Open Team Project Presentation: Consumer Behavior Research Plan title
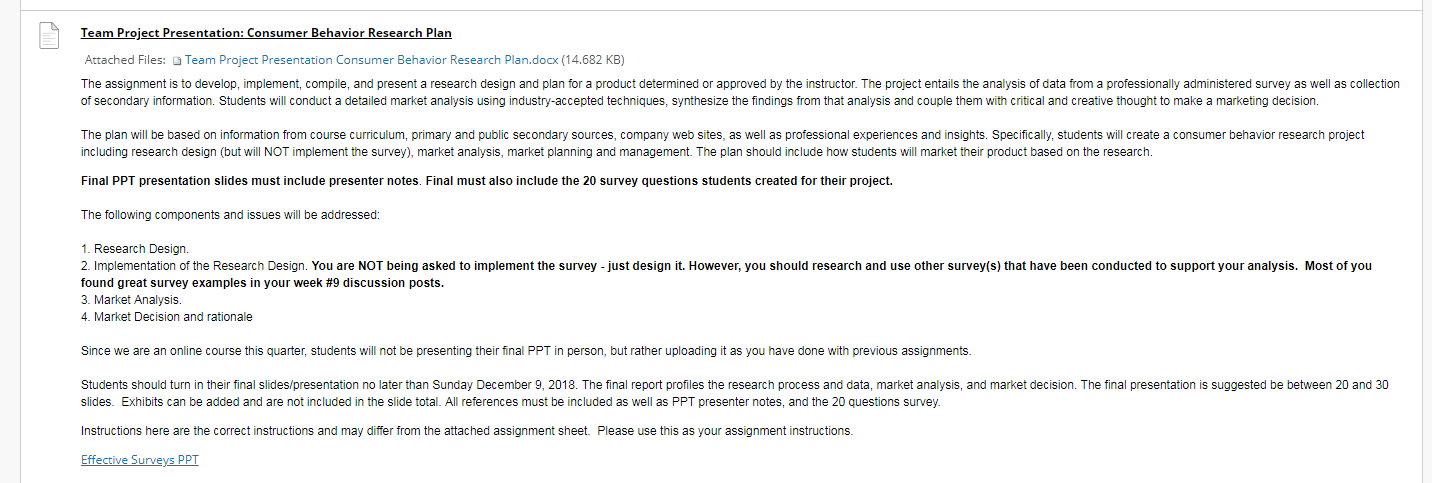The width and height of the screenshot is (1432, 483). tap(266, 33)
